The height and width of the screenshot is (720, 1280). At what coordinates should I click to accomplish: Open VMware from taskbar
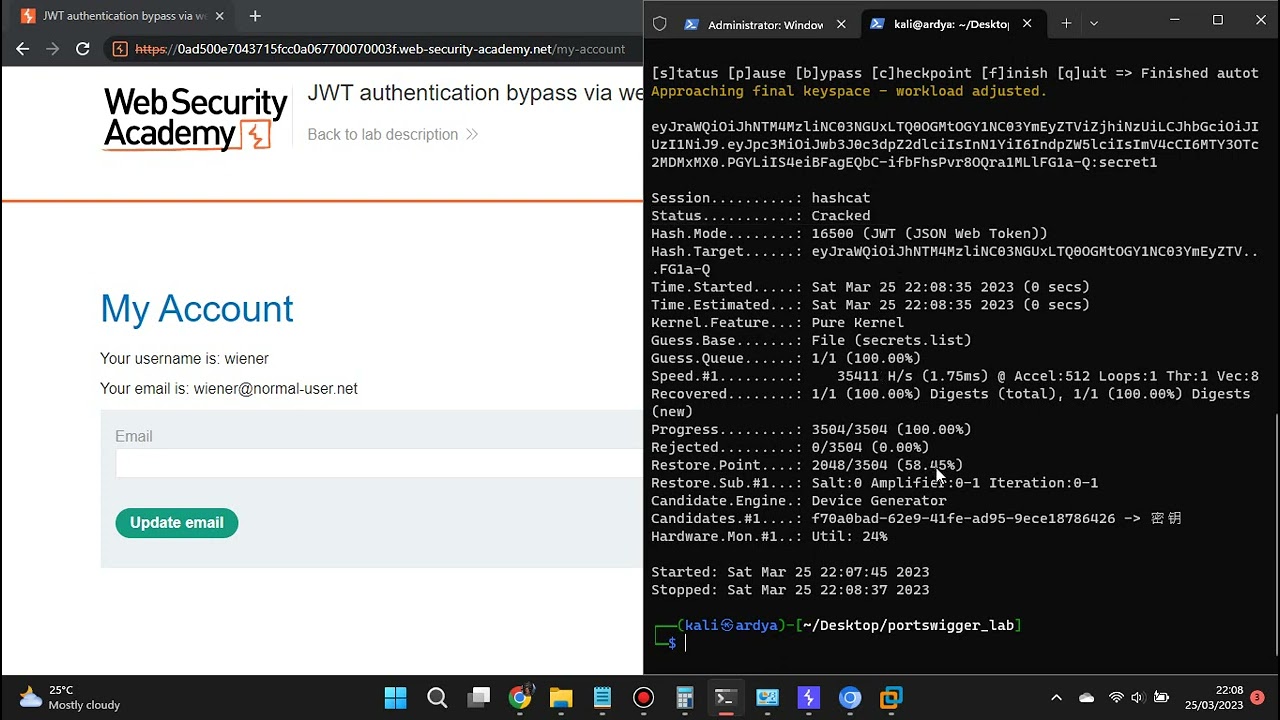[x=891, y=697]
